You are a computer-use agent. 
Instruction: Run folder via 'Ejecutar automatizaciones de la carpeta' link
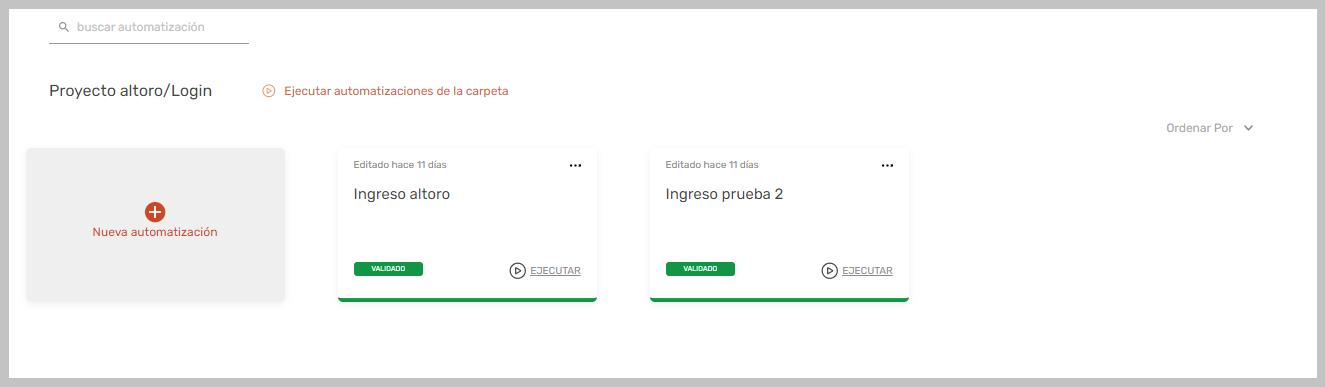click(x=396, y=91)
